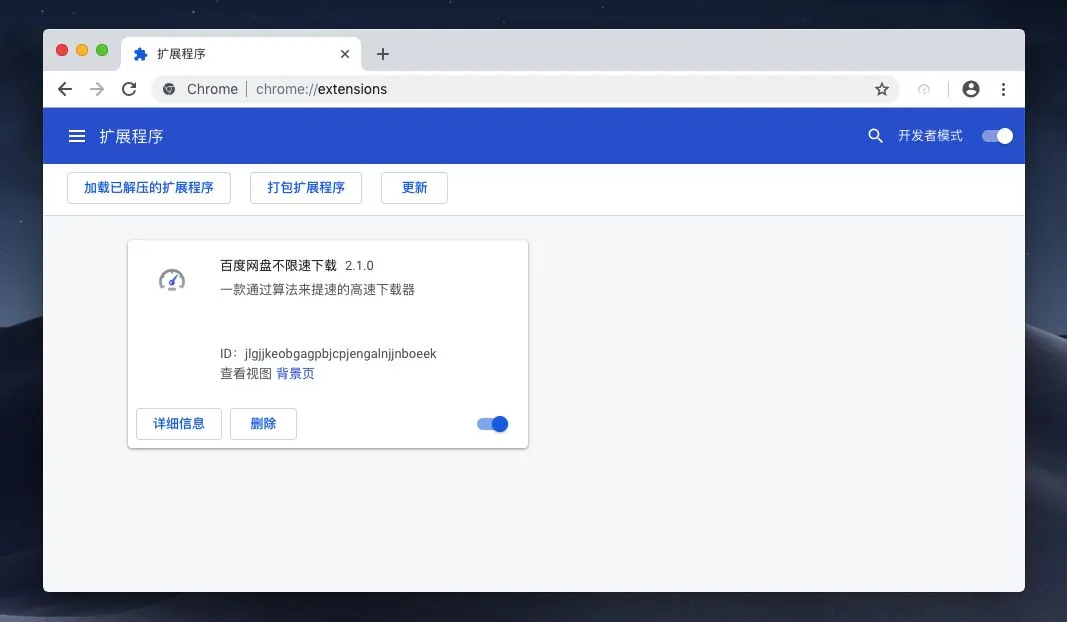Disable the 百度网盘不限速下载 extension toggle

(x=492, y=424)
